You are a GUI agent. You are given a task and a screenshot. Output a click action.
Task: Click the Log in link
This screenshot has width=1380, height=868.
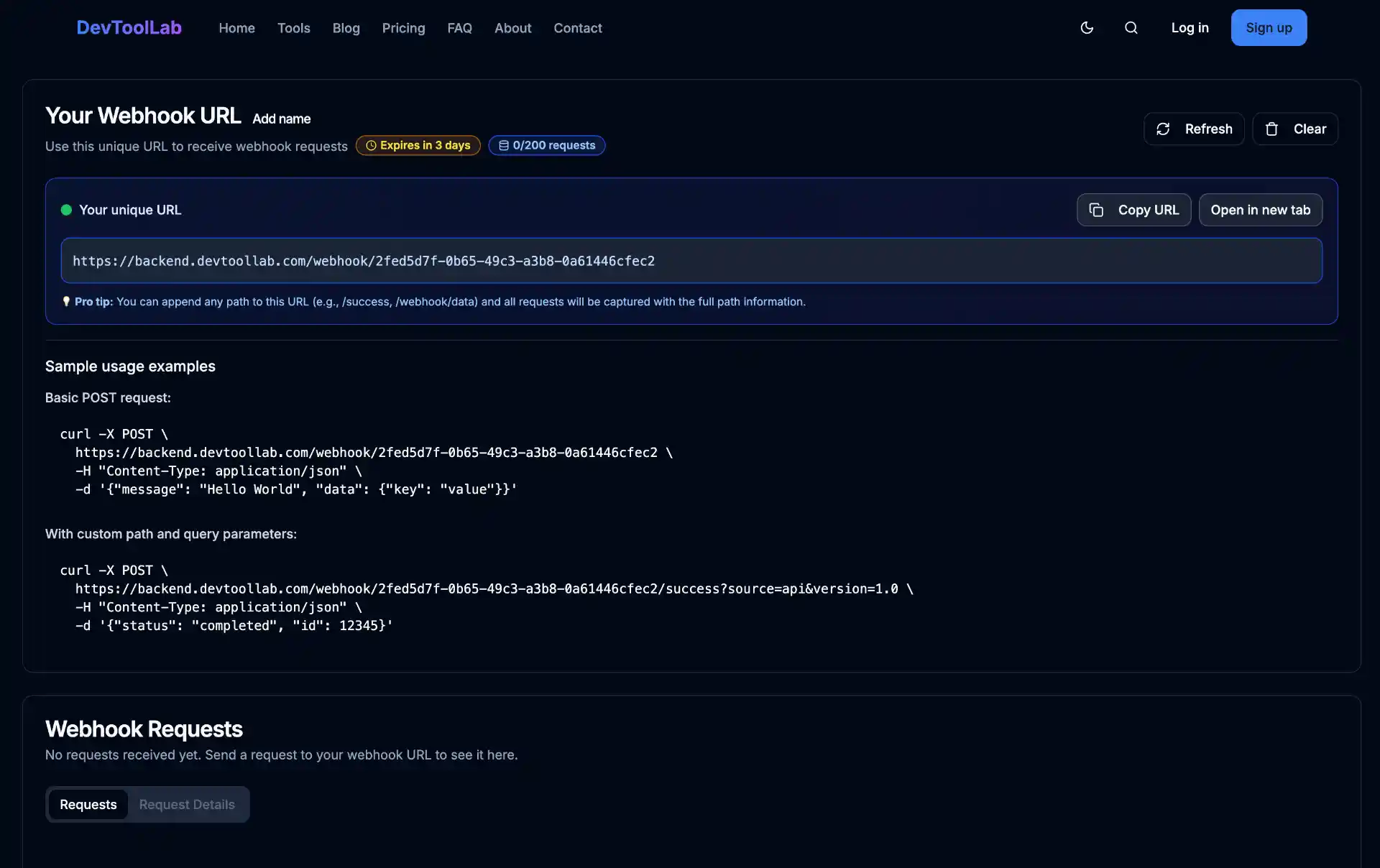click(1190, 27)
